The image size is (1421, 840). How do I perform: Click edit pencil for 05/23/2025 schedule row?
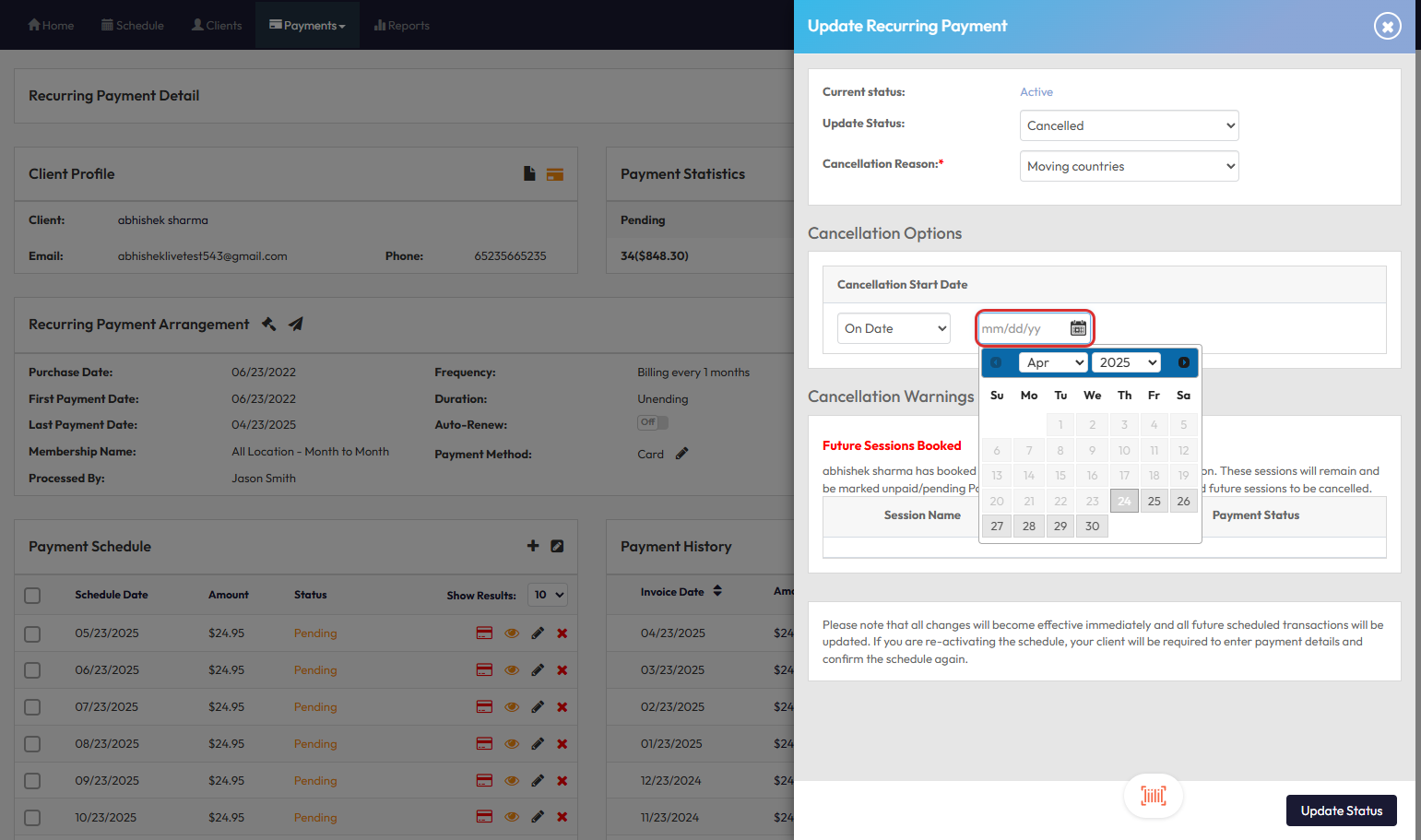click(538, 633)
